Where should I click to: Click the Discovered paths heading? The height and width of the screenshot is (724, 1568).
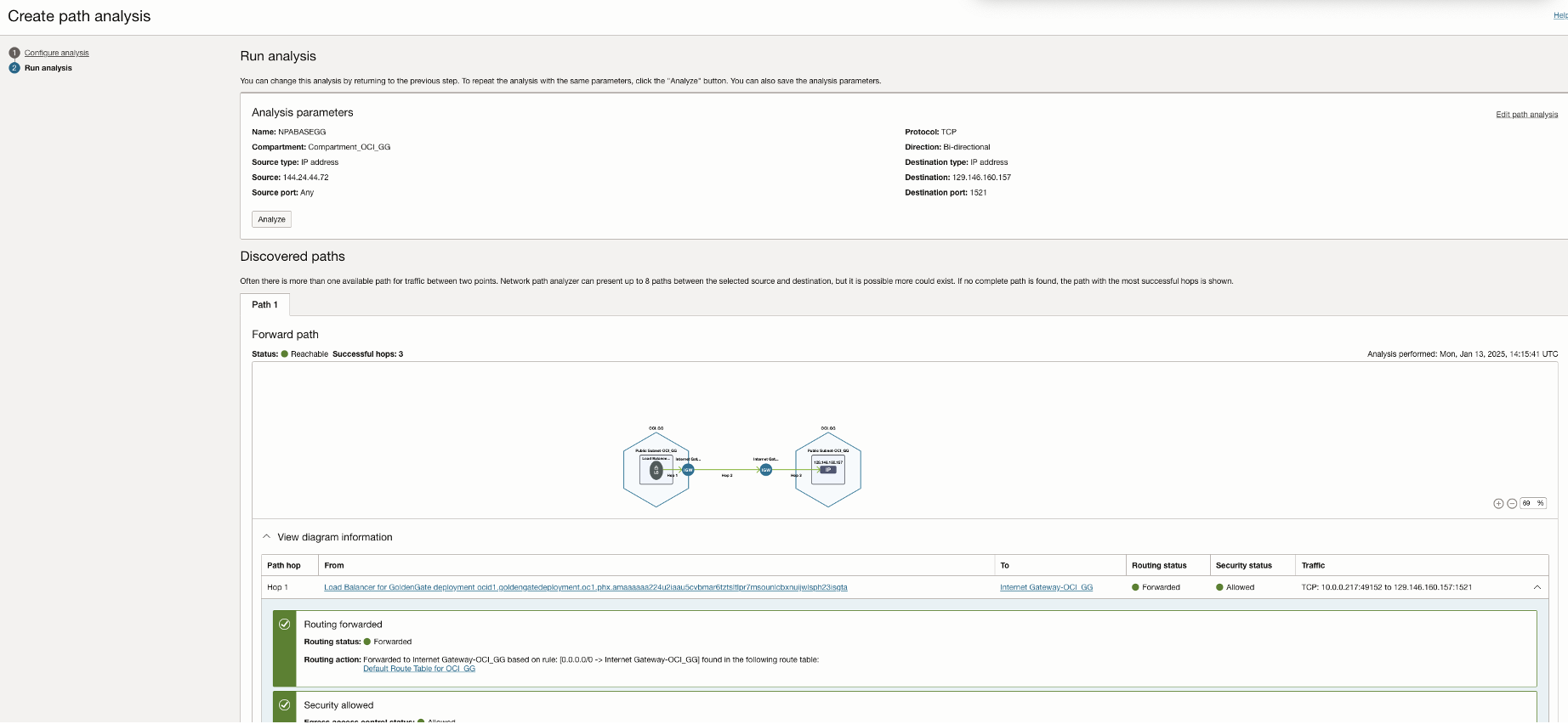pyautogui.click(x=293, y=257)
